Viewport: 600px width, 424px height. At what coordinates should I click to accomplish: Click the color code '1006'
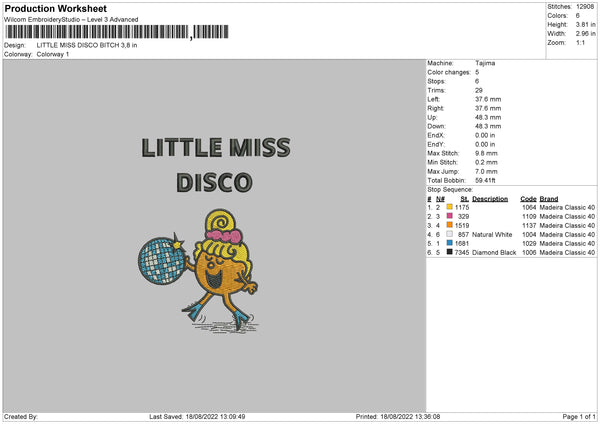pyautogui.click(x=529, y=253)
